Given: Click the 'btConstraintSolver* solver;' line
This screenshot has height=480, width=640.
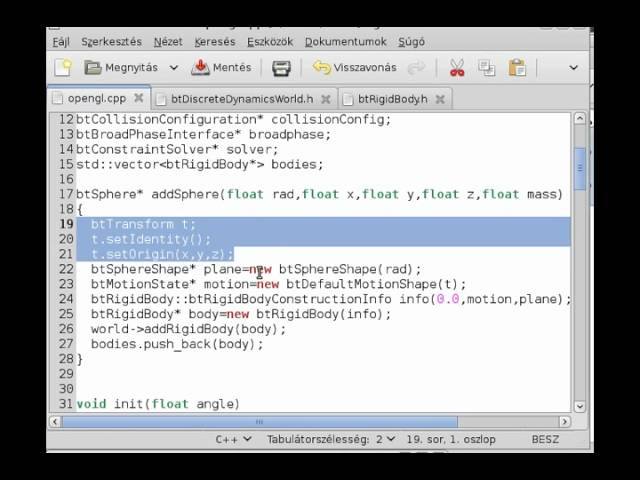Looking at the screenshot, I should click(x=177, y=149).
